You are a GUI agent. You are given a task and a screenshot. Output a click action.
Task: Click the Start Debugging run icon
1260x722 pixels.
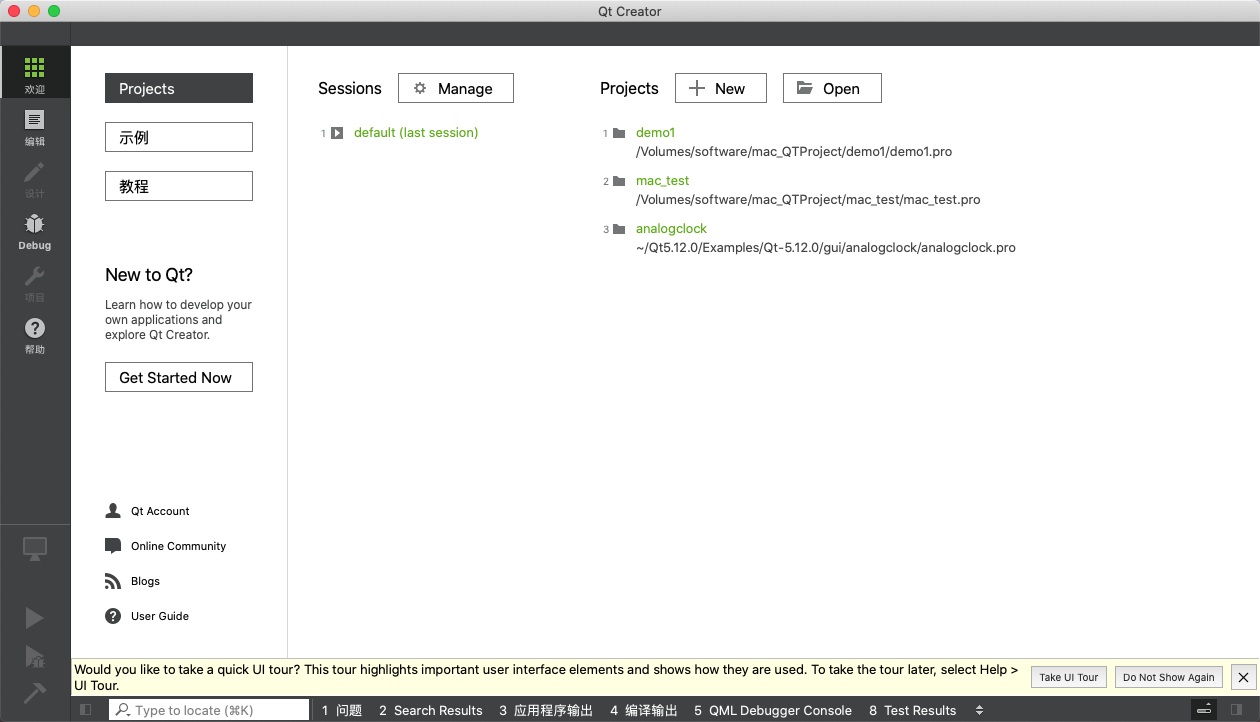tap(35, 656)
